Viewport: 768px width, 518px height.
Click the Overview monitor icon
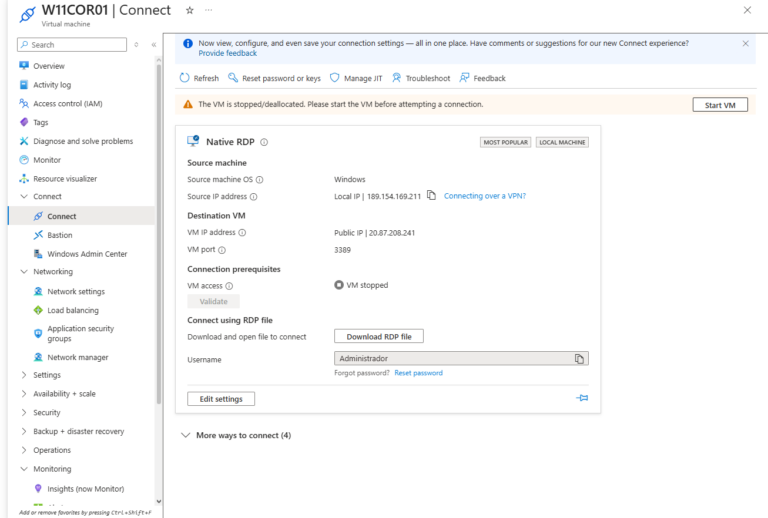[24, 66]
